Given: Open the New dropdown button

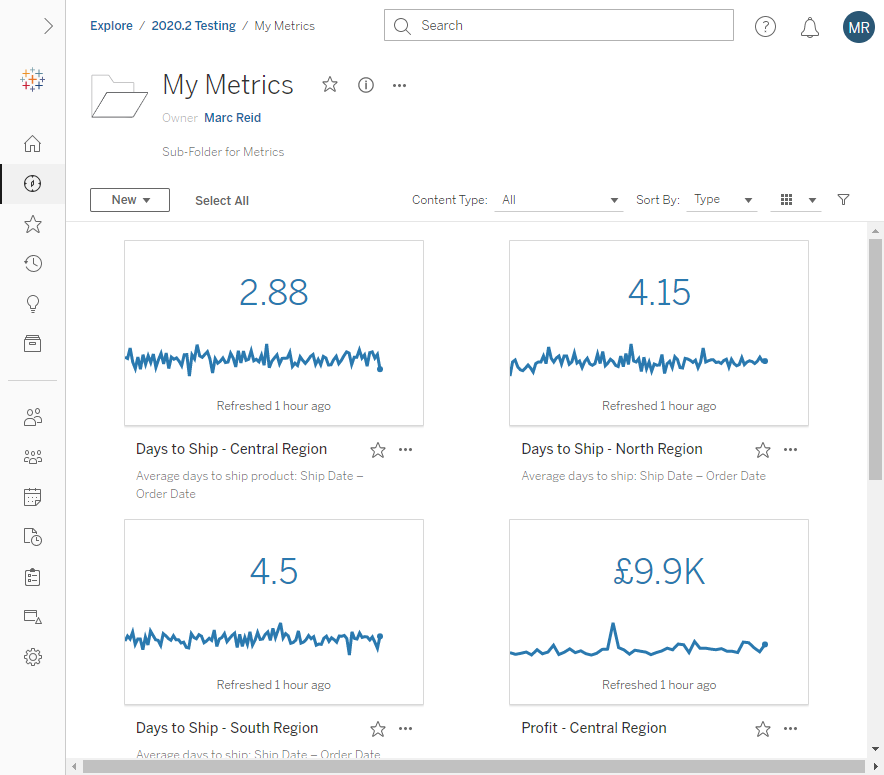Looking at the screenshot, I should point(130,200).
